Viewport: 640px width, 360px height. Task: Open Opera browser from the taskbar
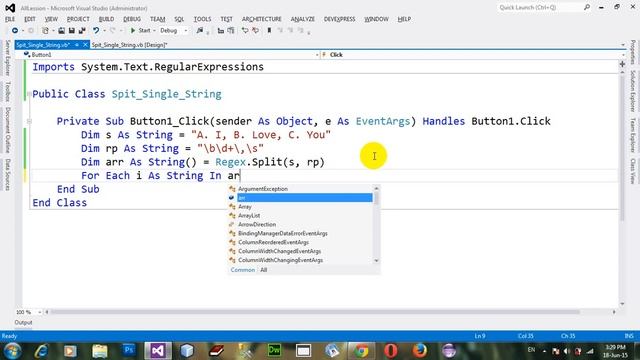point(391,351)
